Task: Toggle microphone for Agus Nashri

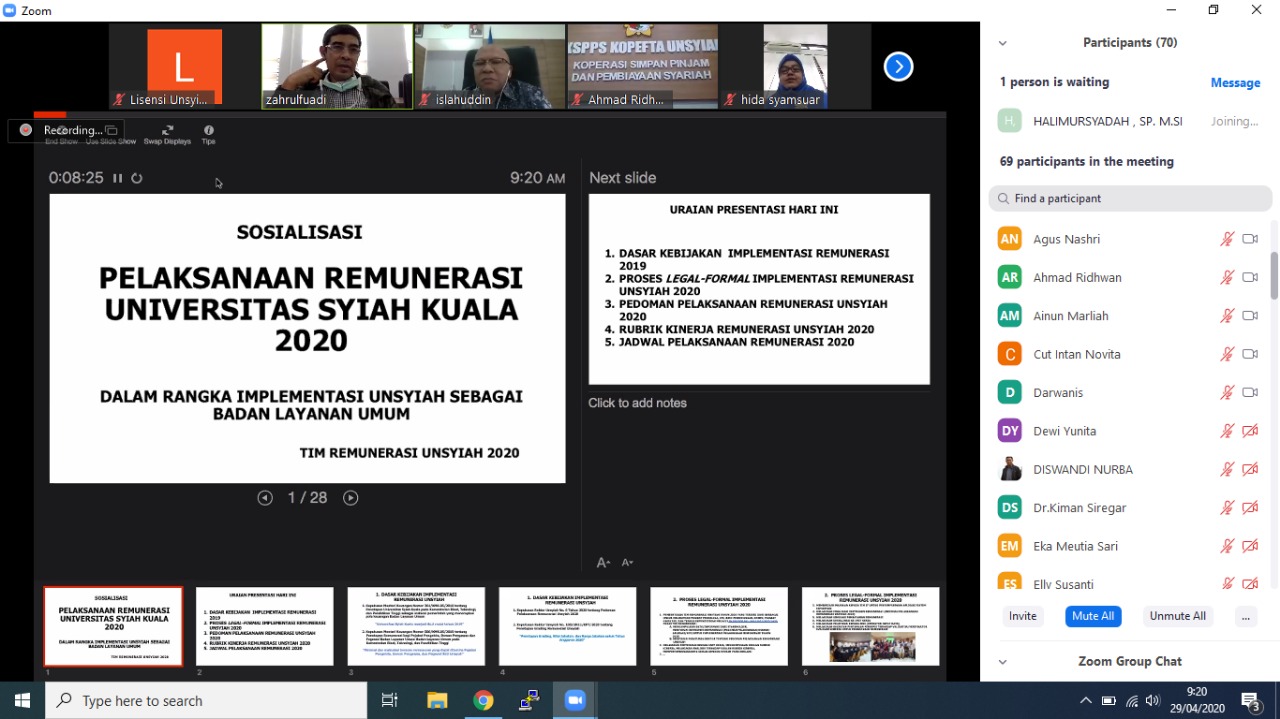Action: (1227, 240)
